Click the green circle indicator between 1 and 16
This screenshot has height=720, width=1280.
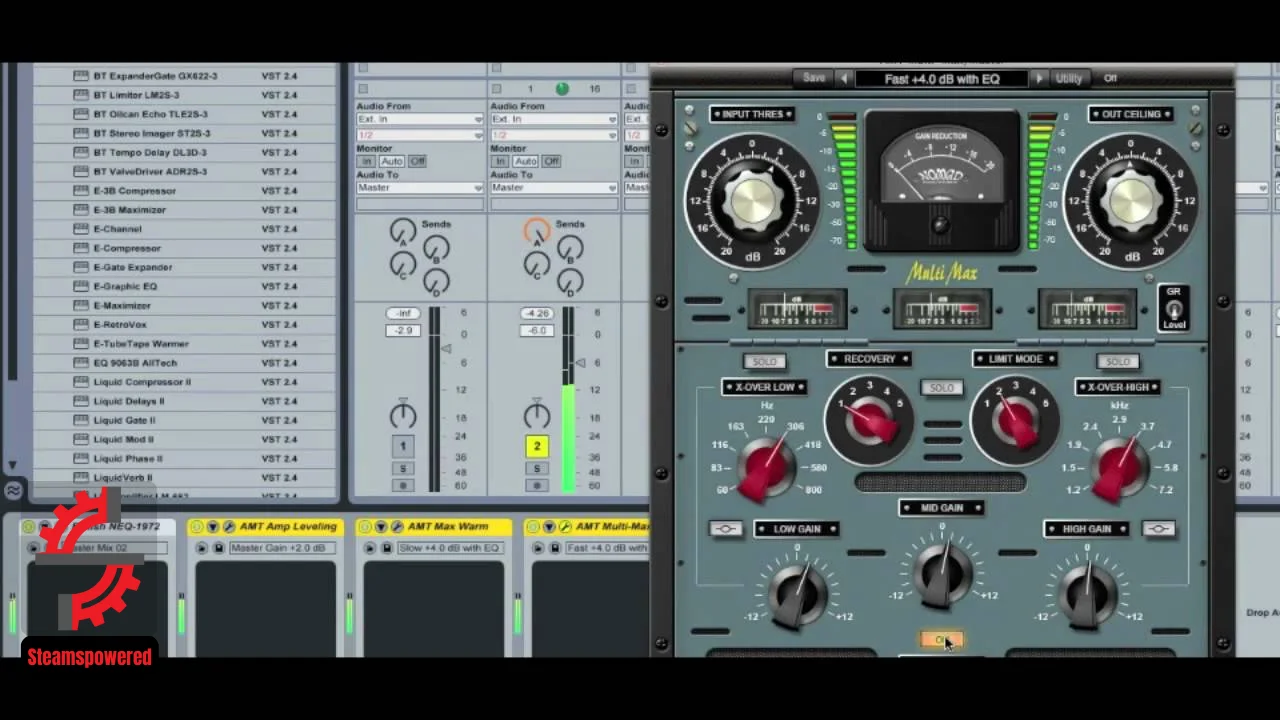tap(562, 89)
